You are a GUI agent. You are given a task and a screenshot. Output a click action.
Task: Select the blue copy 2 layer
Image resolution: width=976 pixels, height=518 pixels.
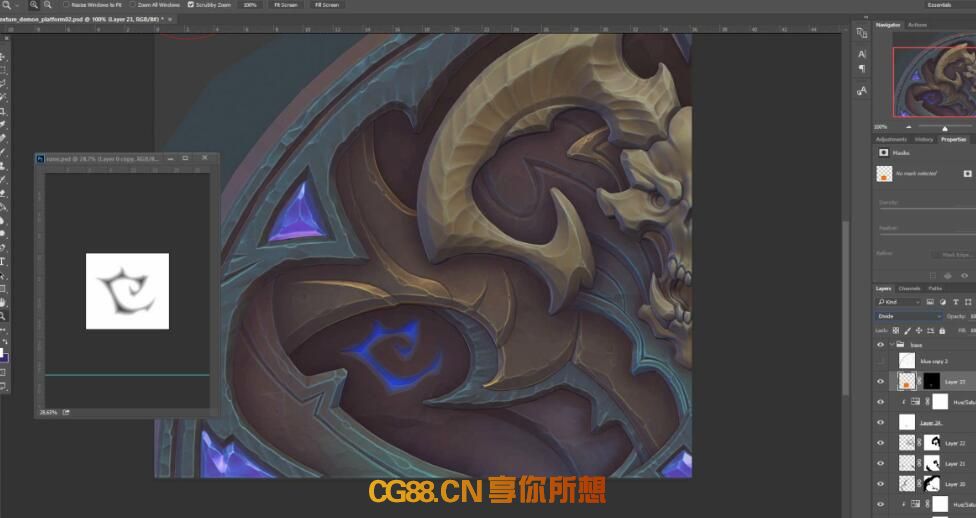tap(934, 361)
